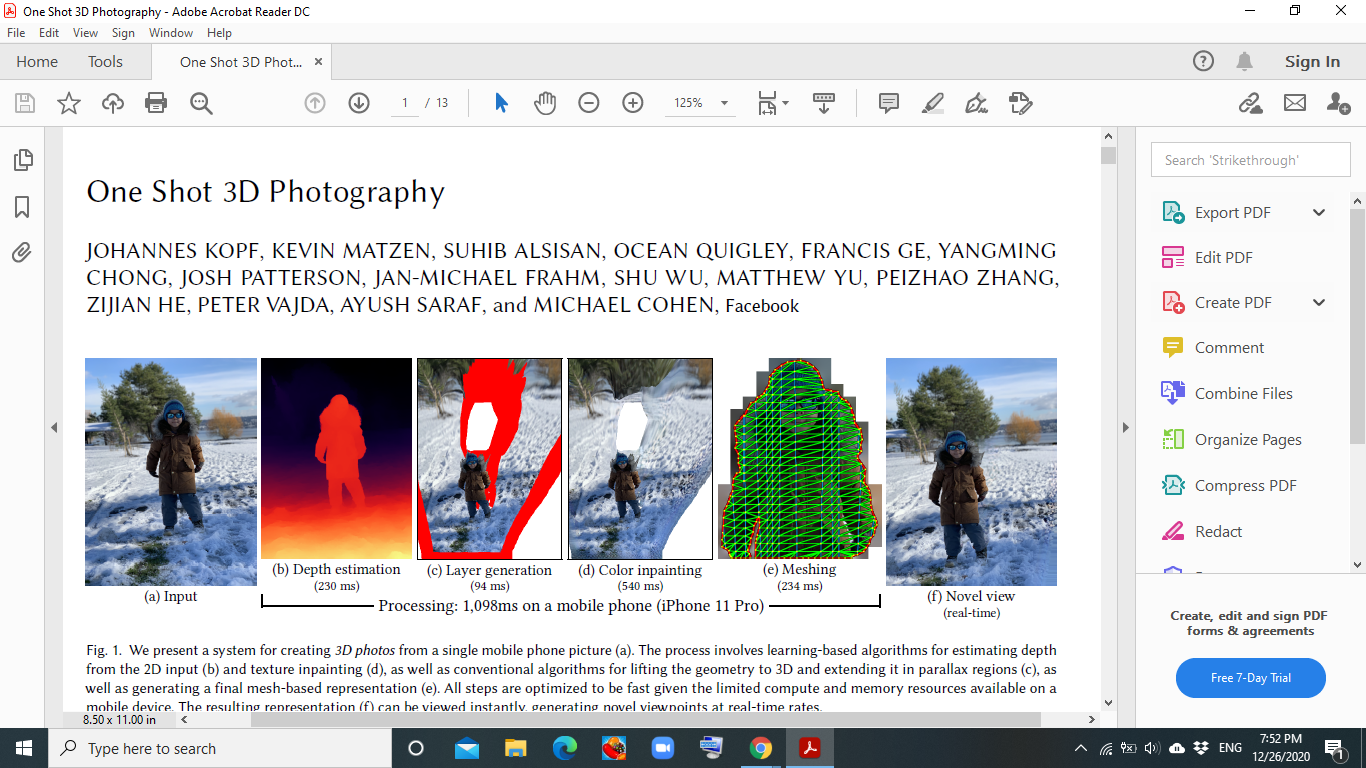Viewport: 1366px width, 768px height.
Task: Collapse the right tools pane arrow
Action: point(1126,427)
